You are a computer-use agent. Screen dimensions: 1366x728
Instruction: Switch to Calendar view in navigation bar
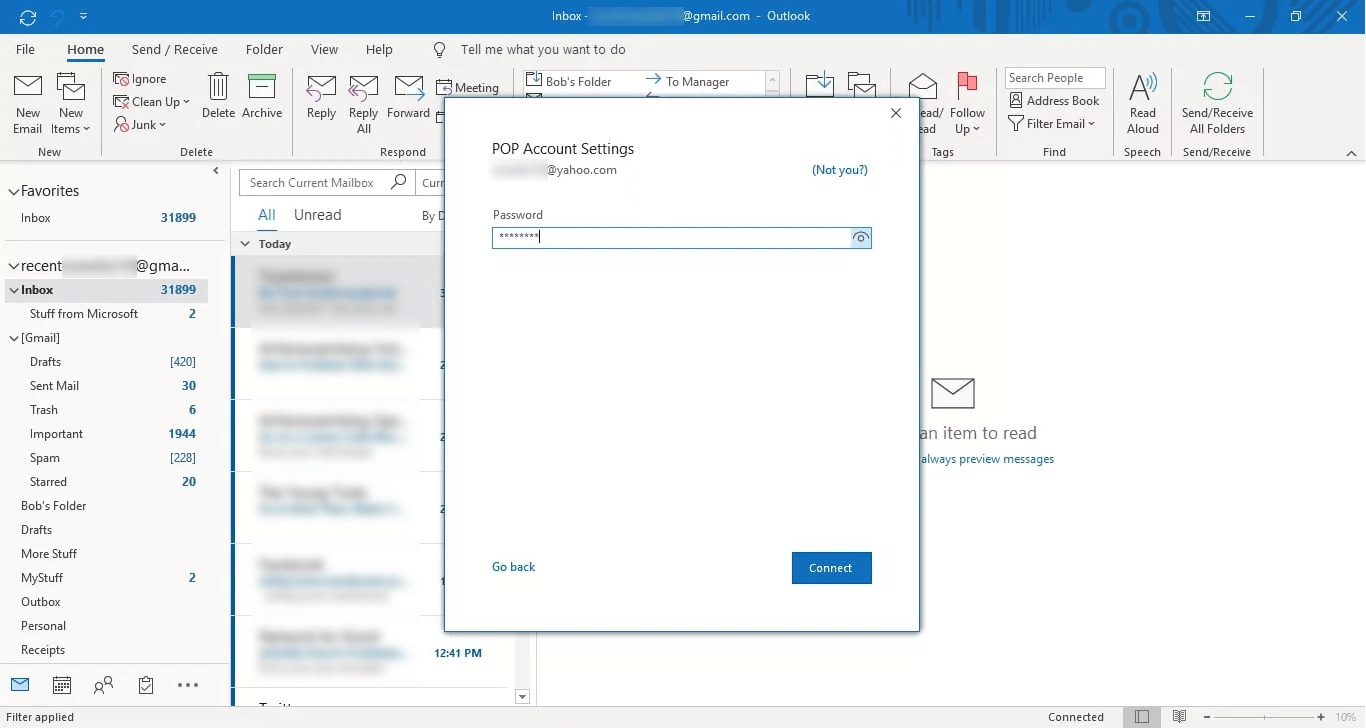click(x=61, y=685)
